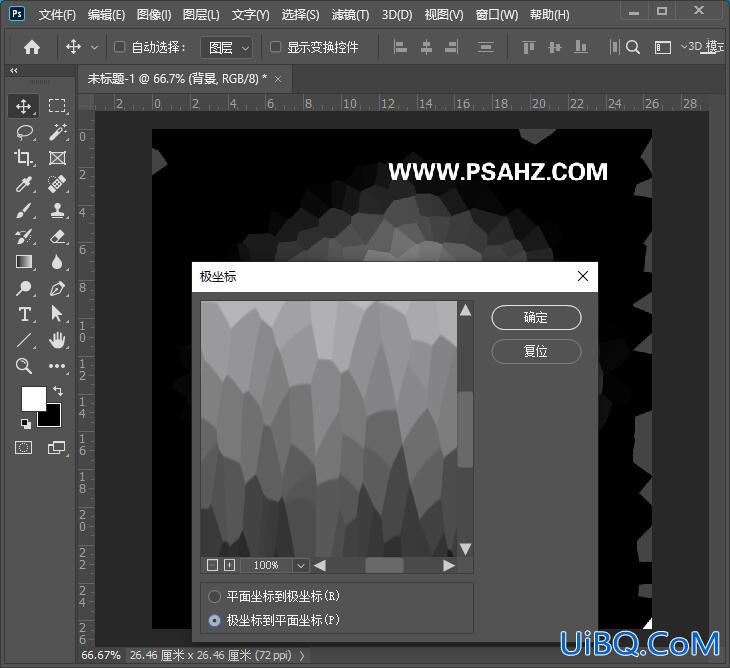The width and height of the screenshot is (730, 668).
Task: Click the preview vertical scrollbar thumb
Action: (465, 429)
